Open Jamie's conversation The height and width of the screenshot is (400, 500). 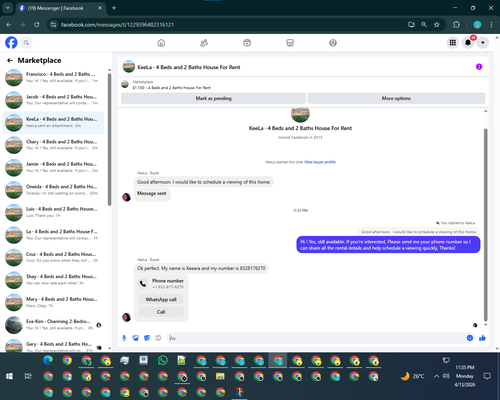pos(53,167)
